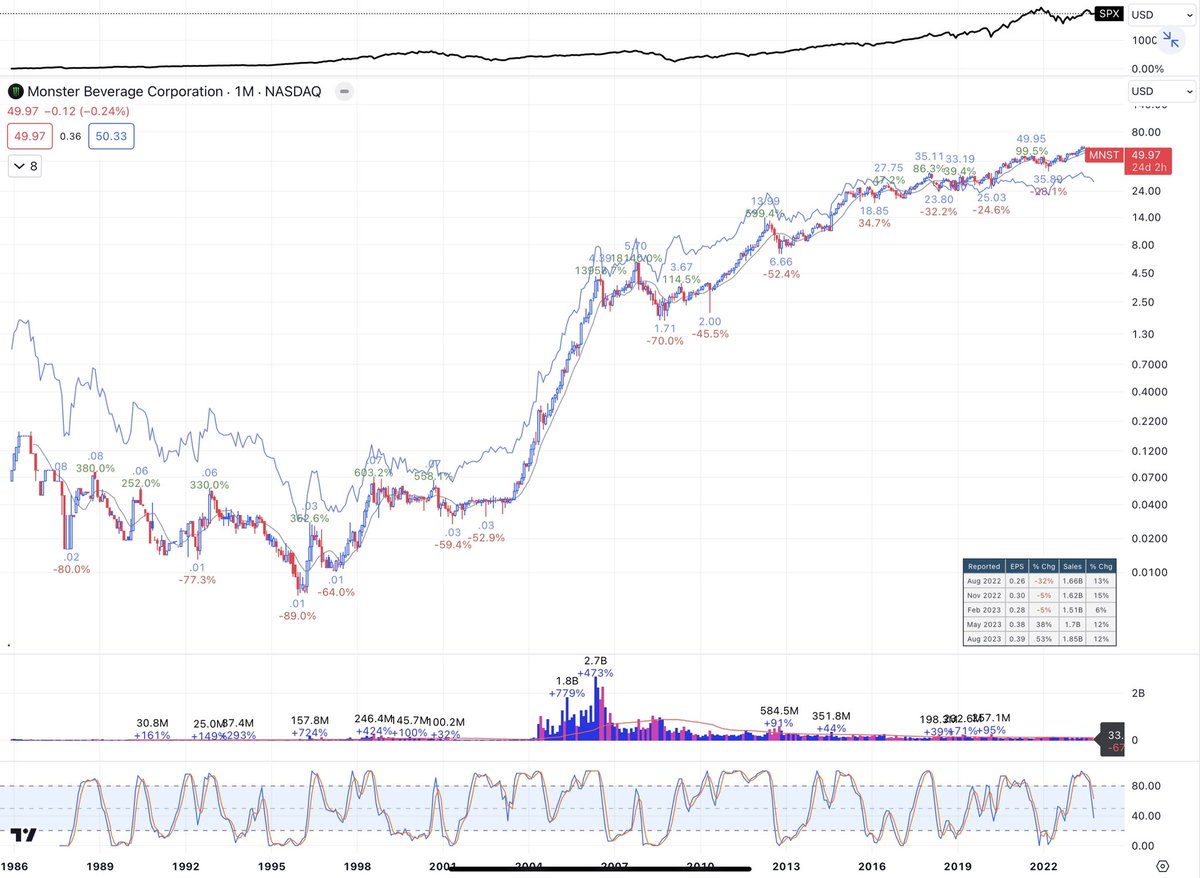Click the 24.00 price axis label

pos(1145,191)
